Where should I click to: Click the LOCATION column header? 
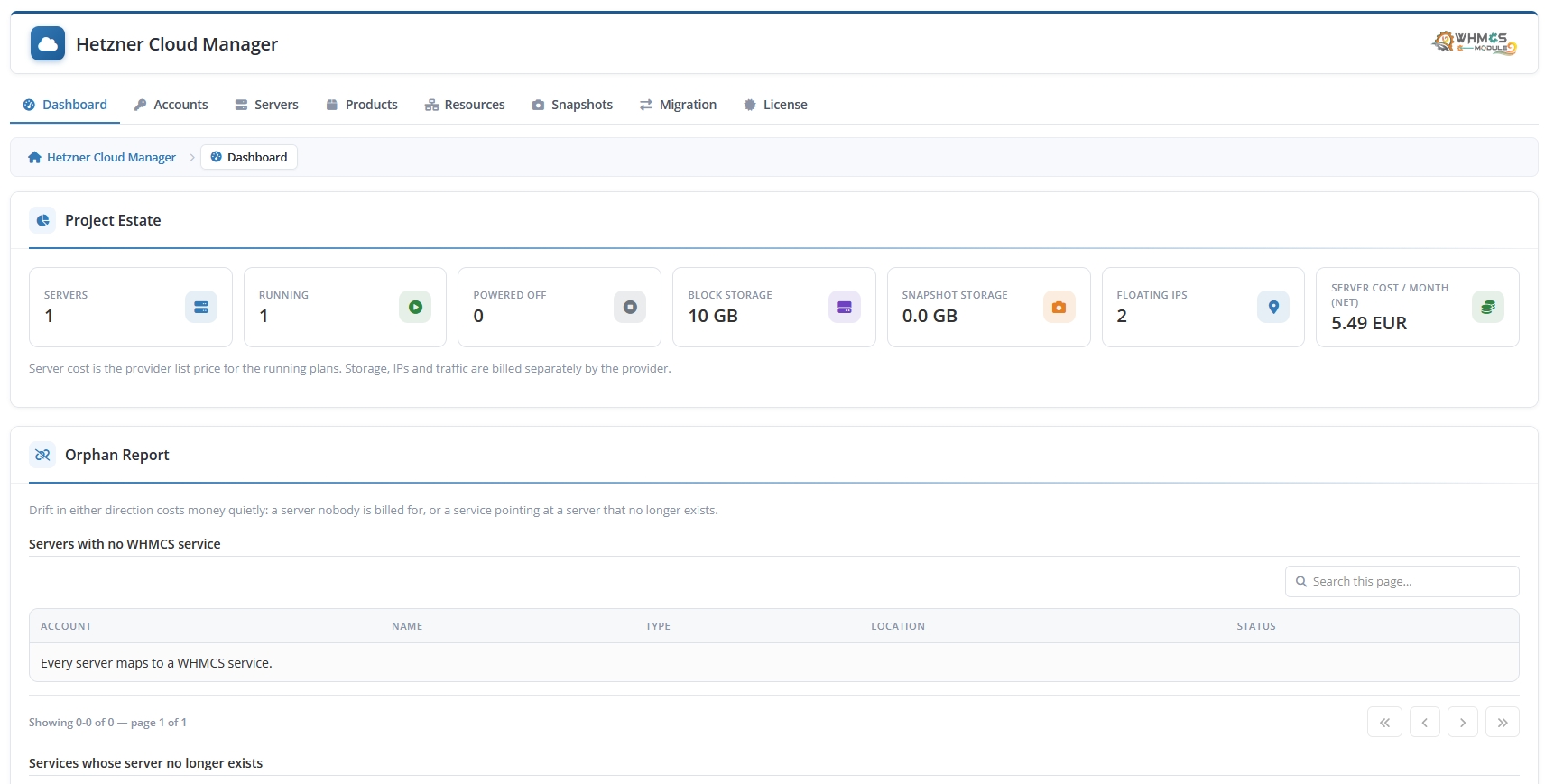tap(898, 626)
